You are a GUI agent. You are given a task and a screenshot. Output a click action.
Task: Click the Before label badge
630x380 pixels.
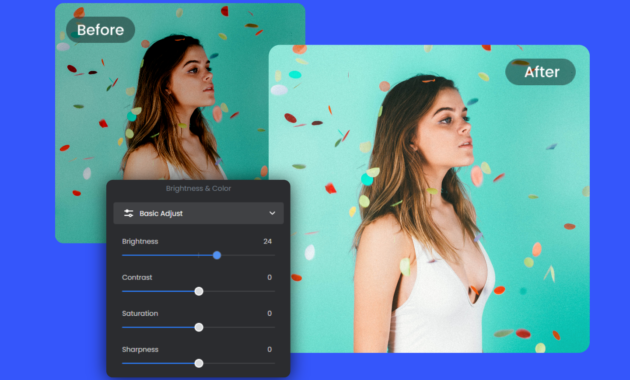coord(100,30)
